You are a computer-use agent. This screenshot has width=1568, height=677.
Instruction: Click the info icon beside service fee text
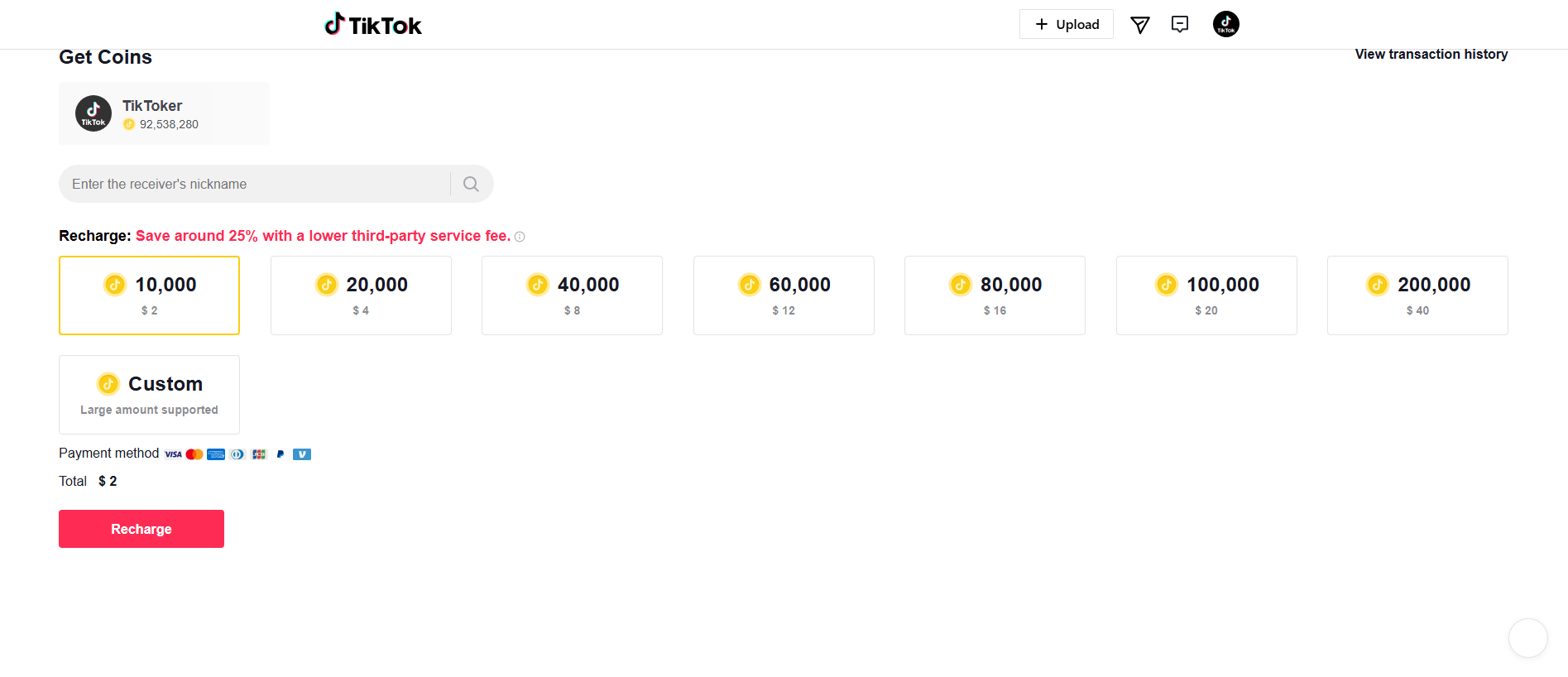[x=520, y=237]
